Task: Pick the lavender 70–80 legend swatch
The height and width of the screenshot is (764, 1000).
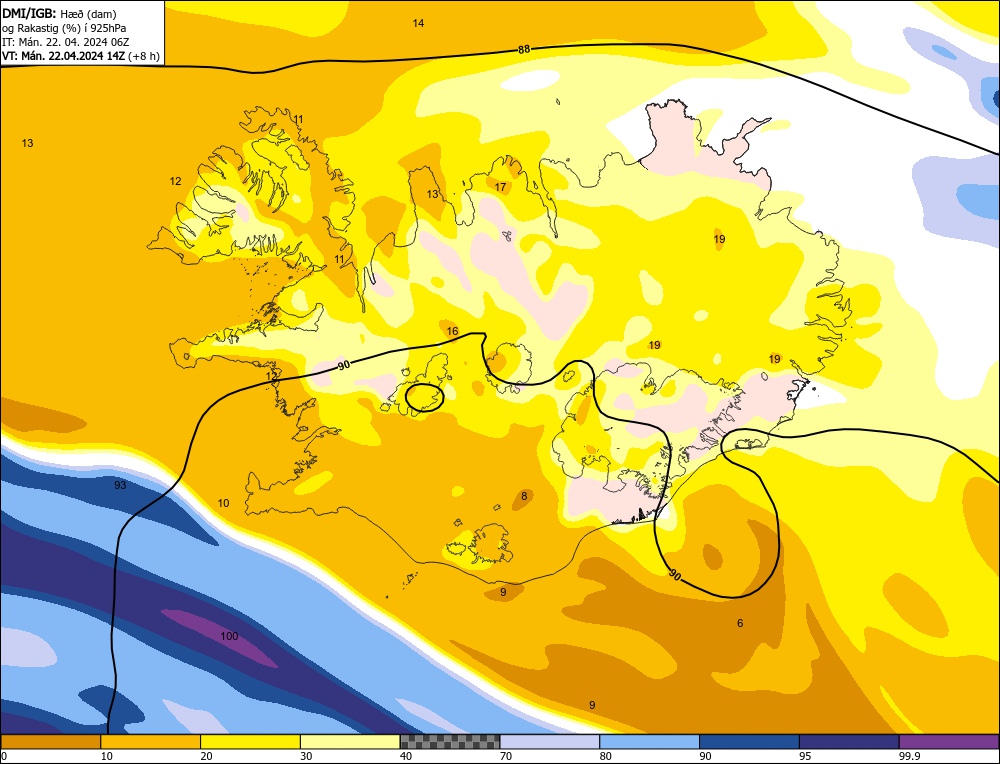Action: (550, 742)
